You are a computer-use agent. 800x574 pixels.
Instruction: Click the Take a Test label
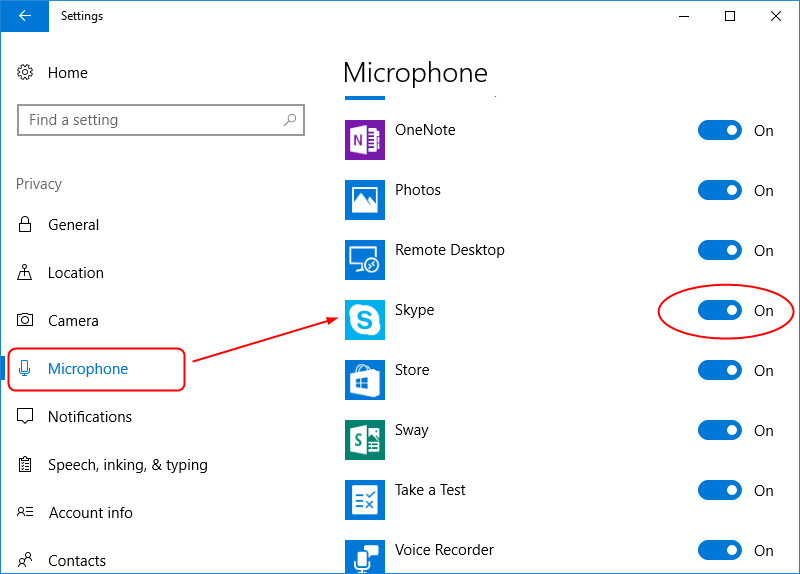click(x=430, y=490)
